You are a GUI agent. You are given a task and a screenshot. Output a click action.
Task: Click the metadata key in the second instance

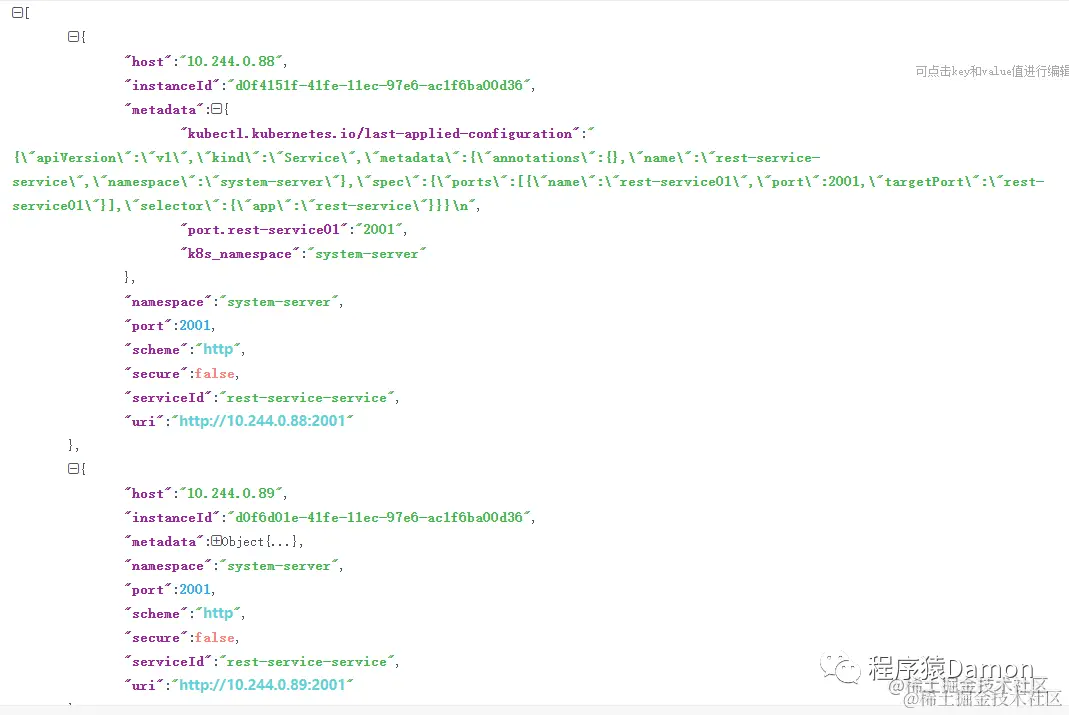coord(164,542)
